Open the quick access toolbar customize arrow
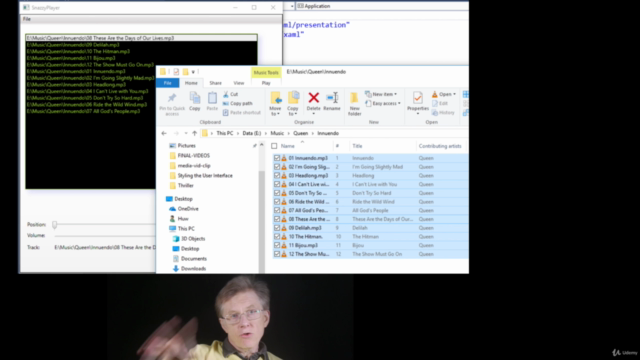640x360 pixels. click(193, 72)
